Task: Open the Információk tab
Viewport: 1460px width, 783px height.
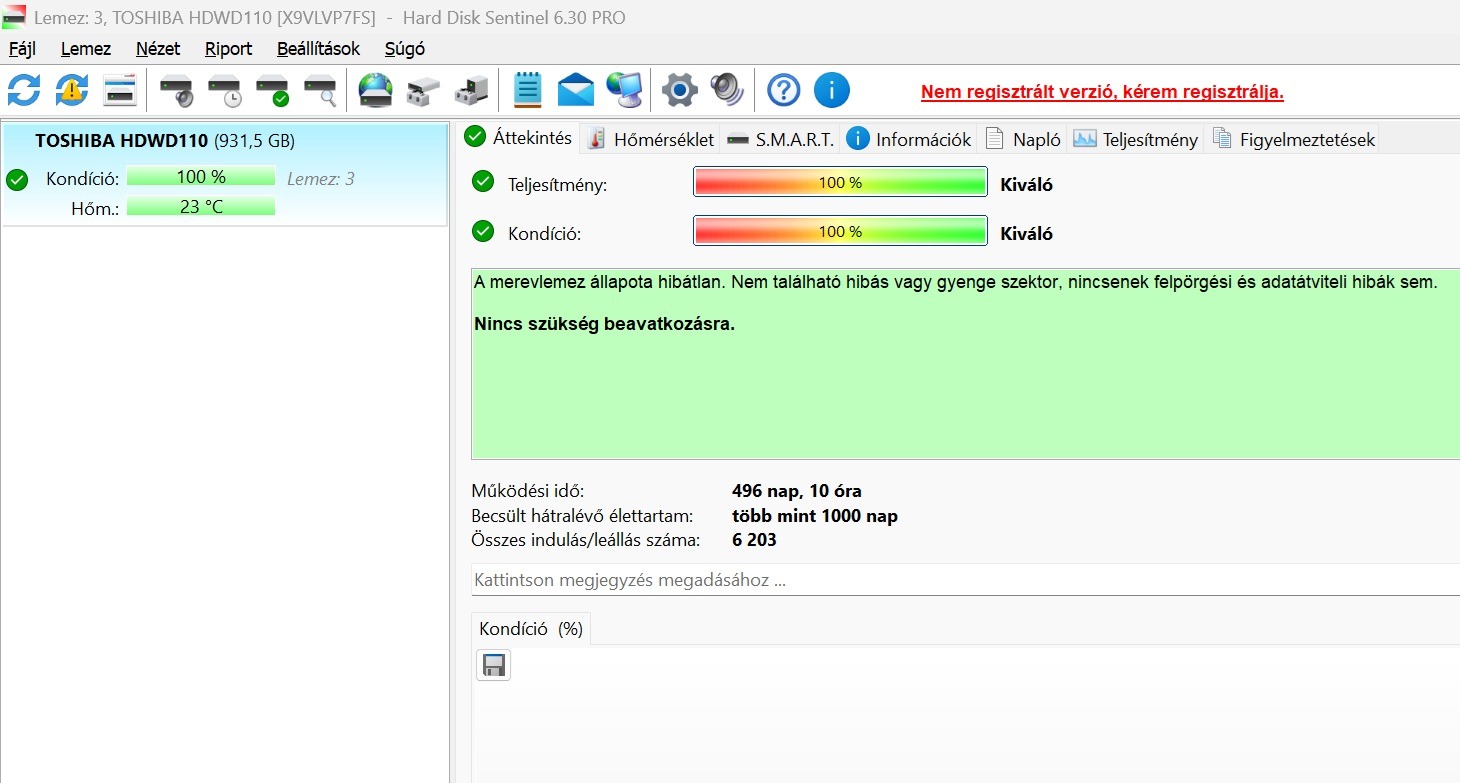Action: [909, 139]
